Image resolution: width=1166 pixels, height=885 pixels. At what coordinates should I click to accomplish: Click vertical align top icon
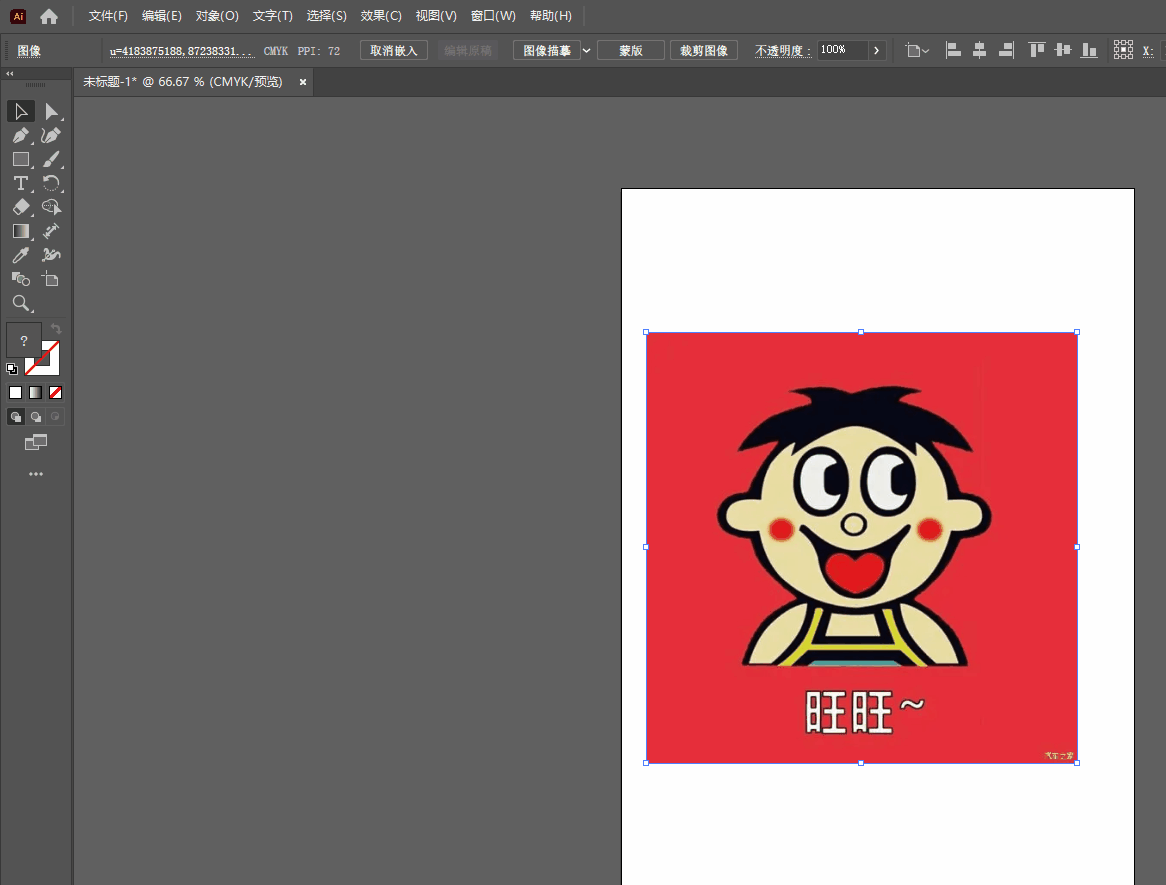tap(1037, 51)
